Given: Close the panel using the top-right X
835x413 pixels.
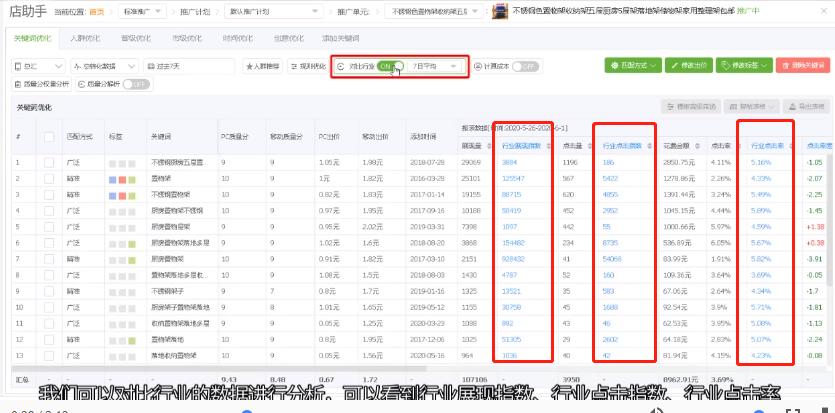Looking at the screenshot, I should (823, 10).
